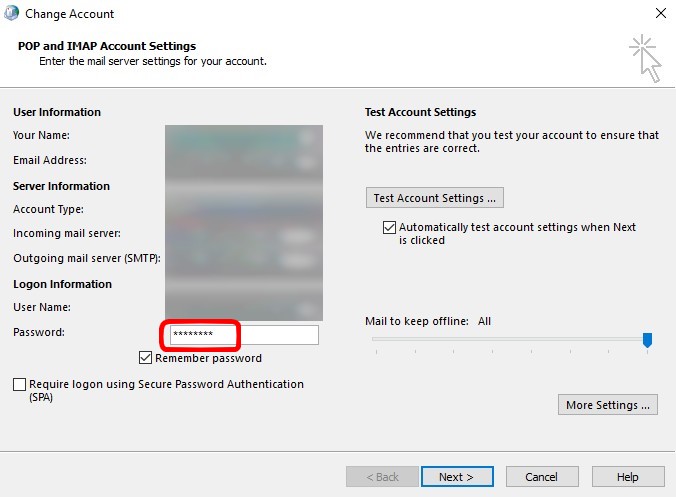Viewport: 676px width, 497px height.
Task: Click the Incoming mail server field
Action: coord(242,234)
